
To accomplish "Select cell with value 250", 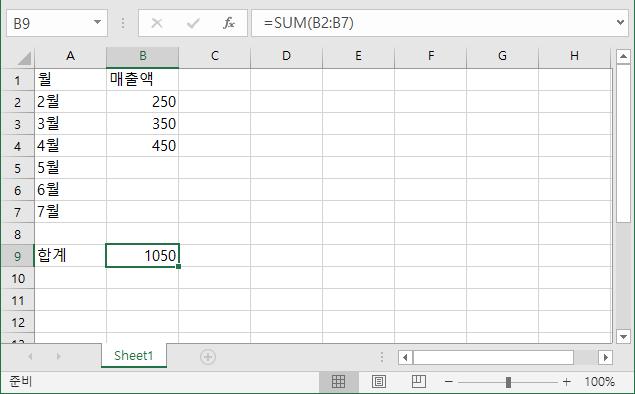I will click(x=143, y=102).
